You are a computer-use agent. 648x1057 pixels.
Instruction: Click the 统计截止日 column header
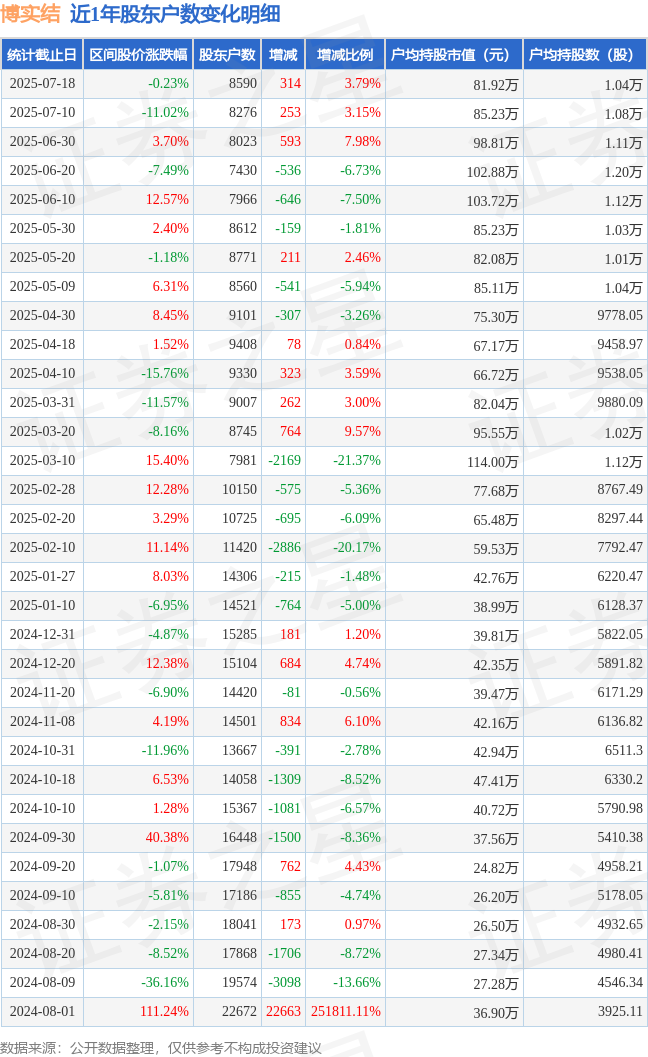42,55
